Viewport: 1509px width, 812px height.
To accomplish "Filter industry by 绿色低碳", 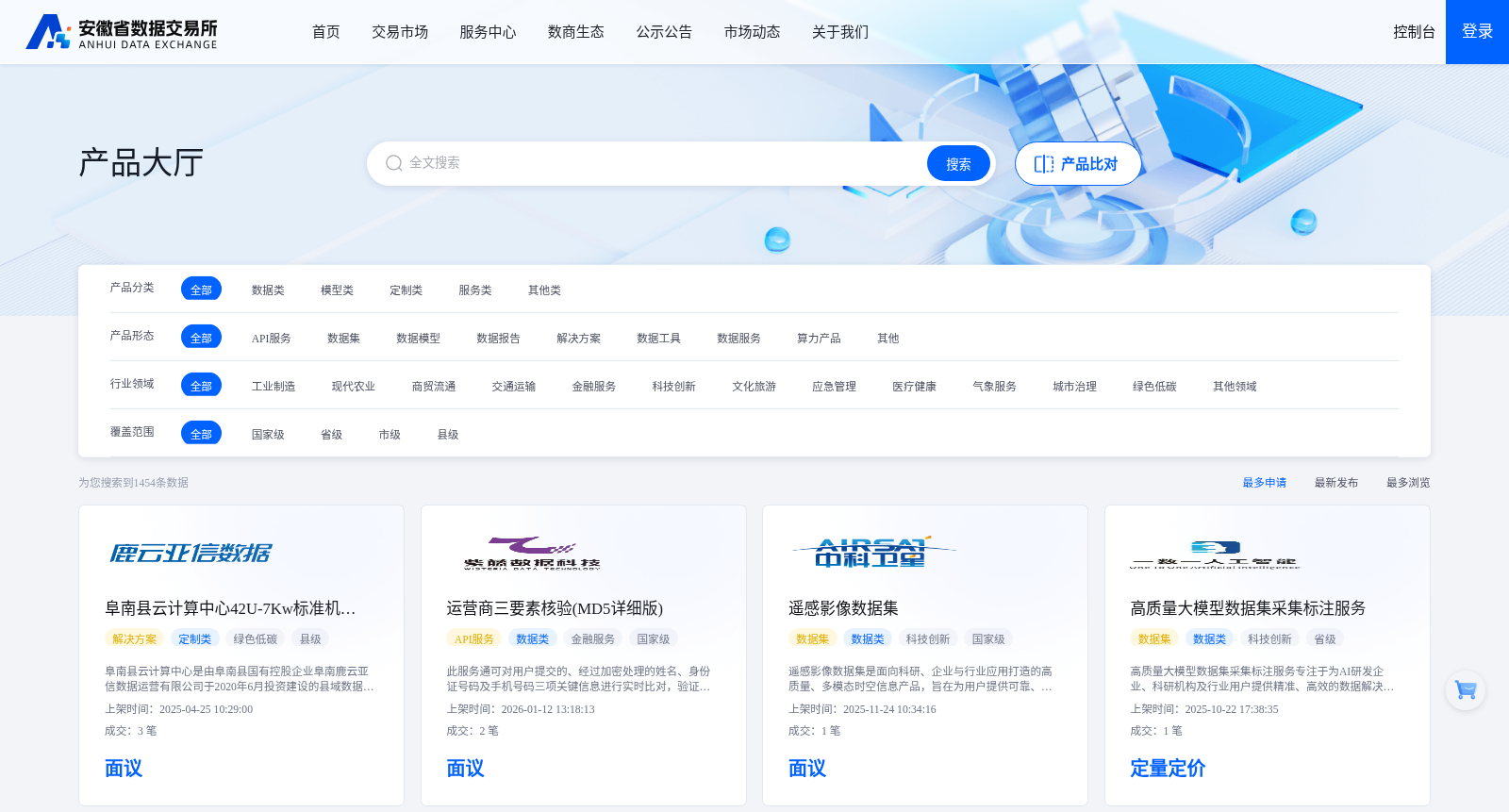I will click(1155, 387).
